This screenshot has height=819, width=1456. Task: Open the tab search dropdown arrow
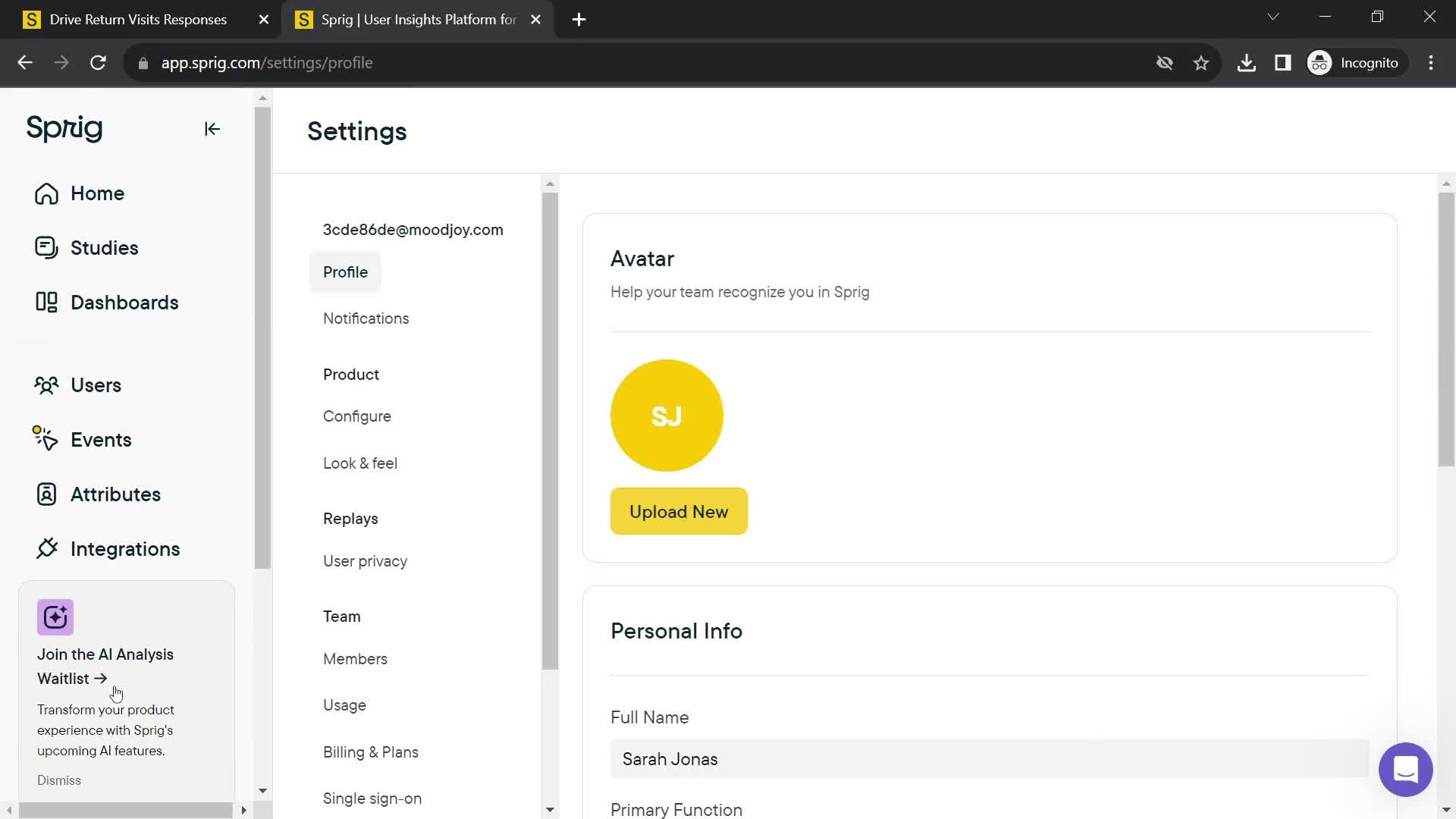pyautogui.click(x=1273, y=17)
